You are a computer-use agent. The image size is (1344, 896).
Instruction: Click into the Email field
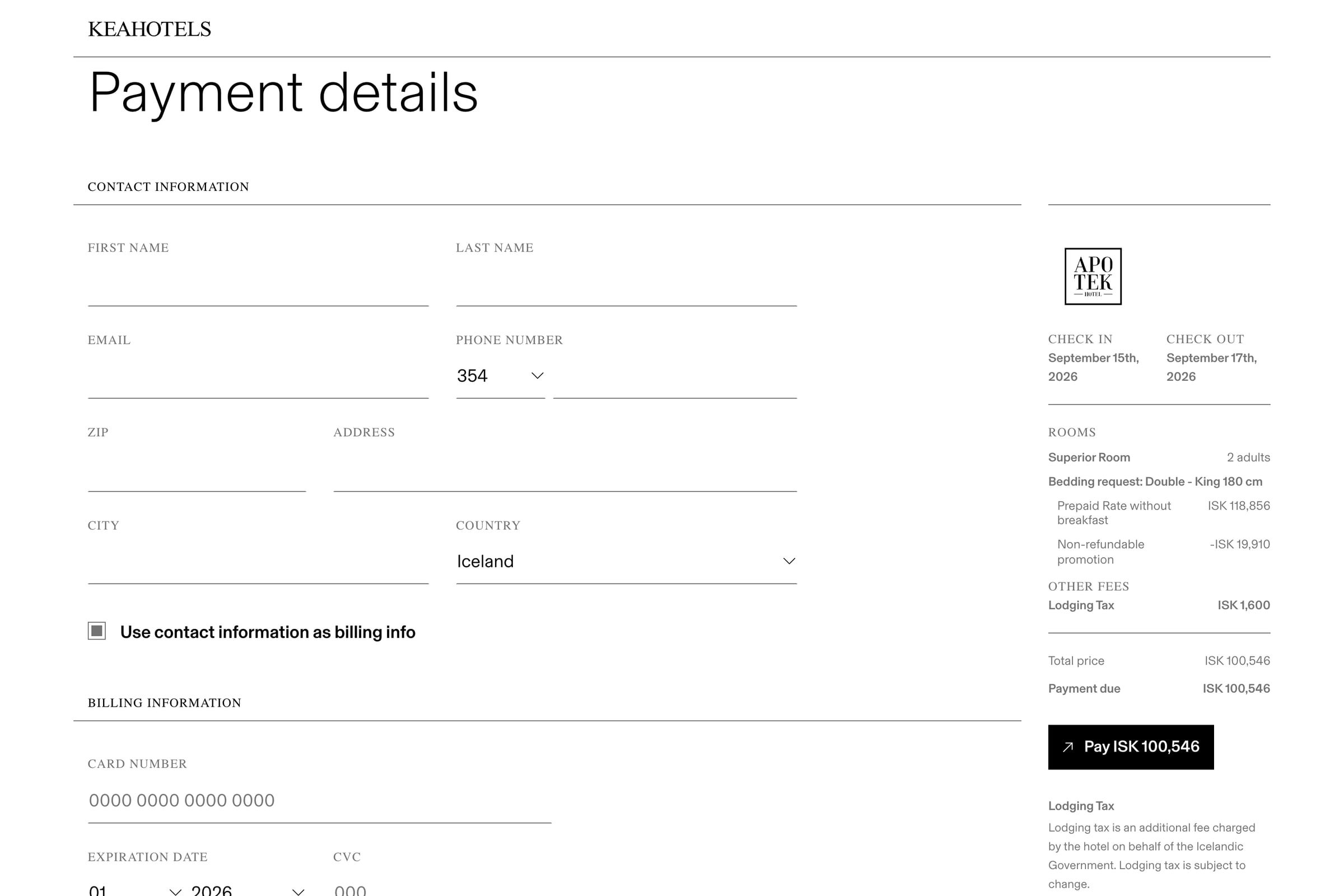point(258,376)
